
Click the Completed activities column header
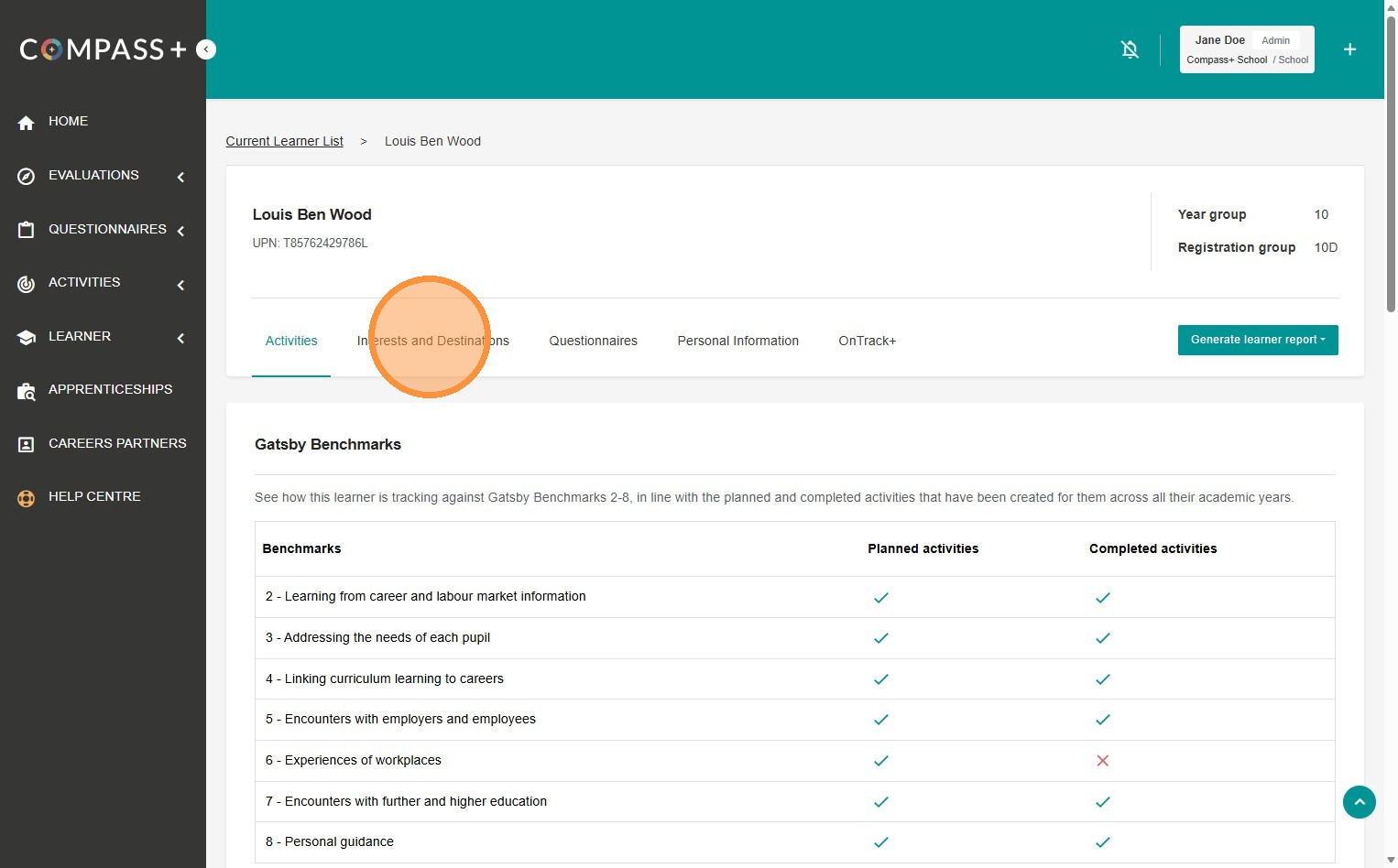[1153, 548]
